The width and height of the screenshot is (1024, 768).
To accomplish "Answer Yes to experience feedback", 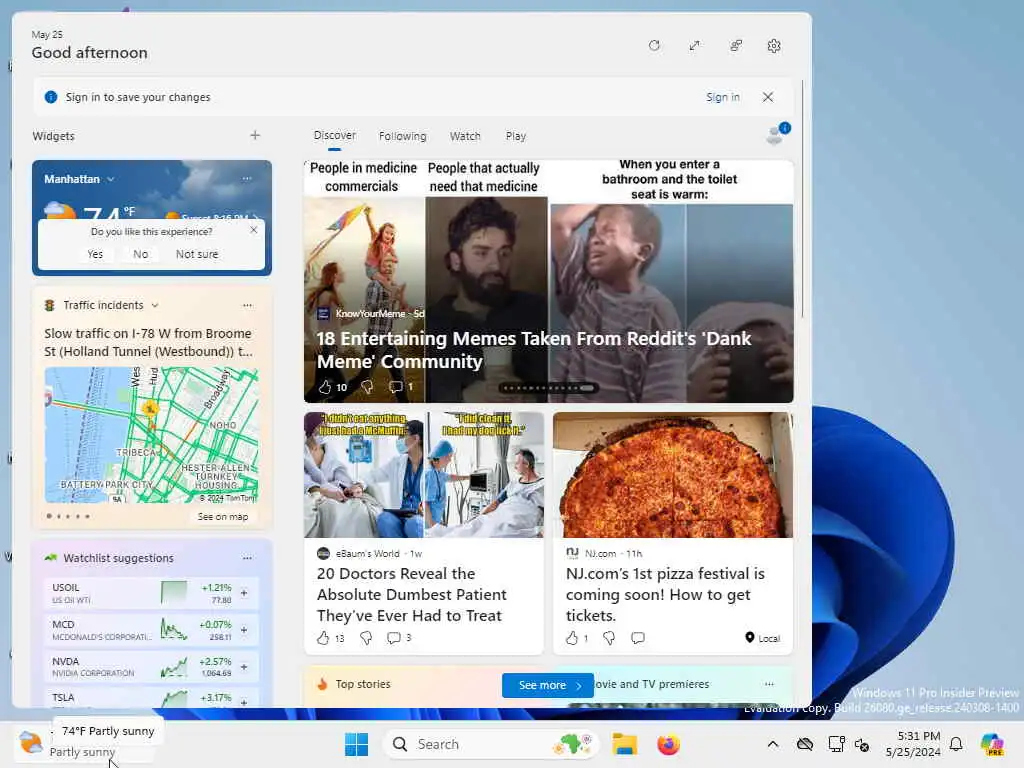I will point(95,254).
